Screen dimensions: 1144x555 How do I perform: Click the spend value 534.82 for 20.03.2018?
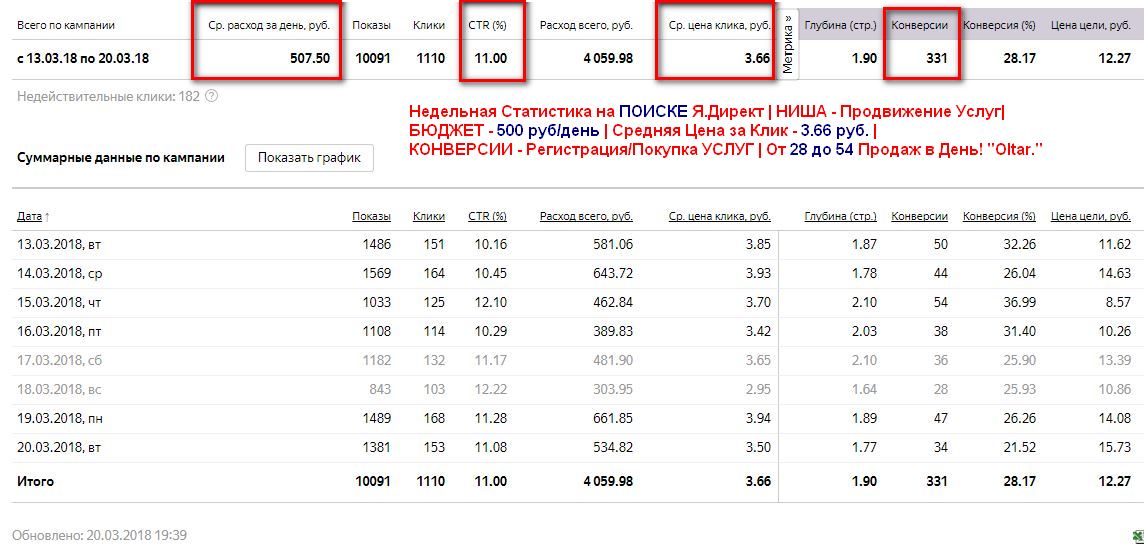coord(612,449)
